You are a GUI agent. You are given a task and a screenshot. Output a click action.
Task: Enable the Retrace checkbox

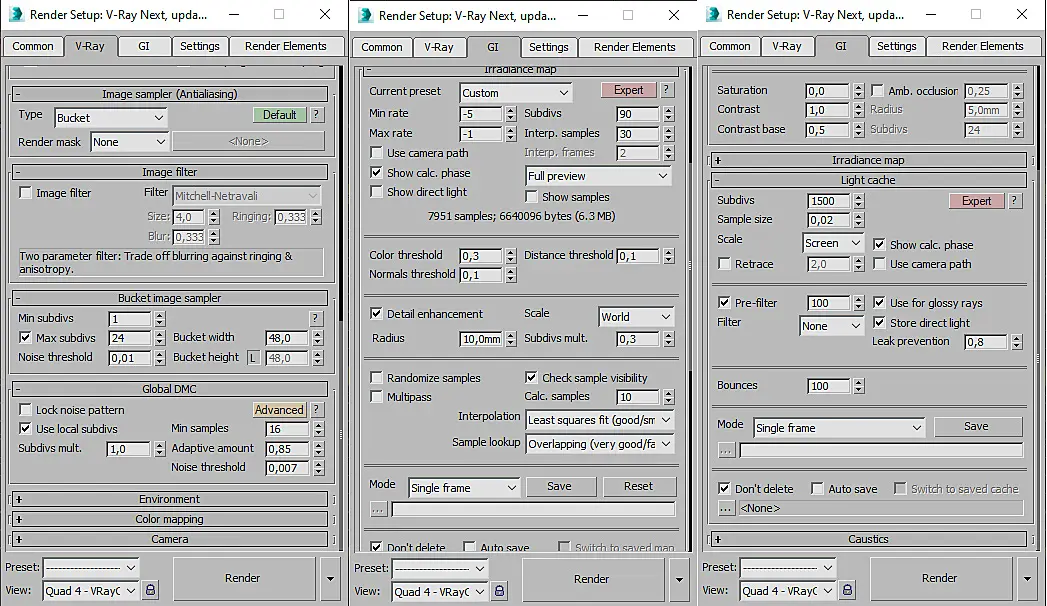[724, 264]
